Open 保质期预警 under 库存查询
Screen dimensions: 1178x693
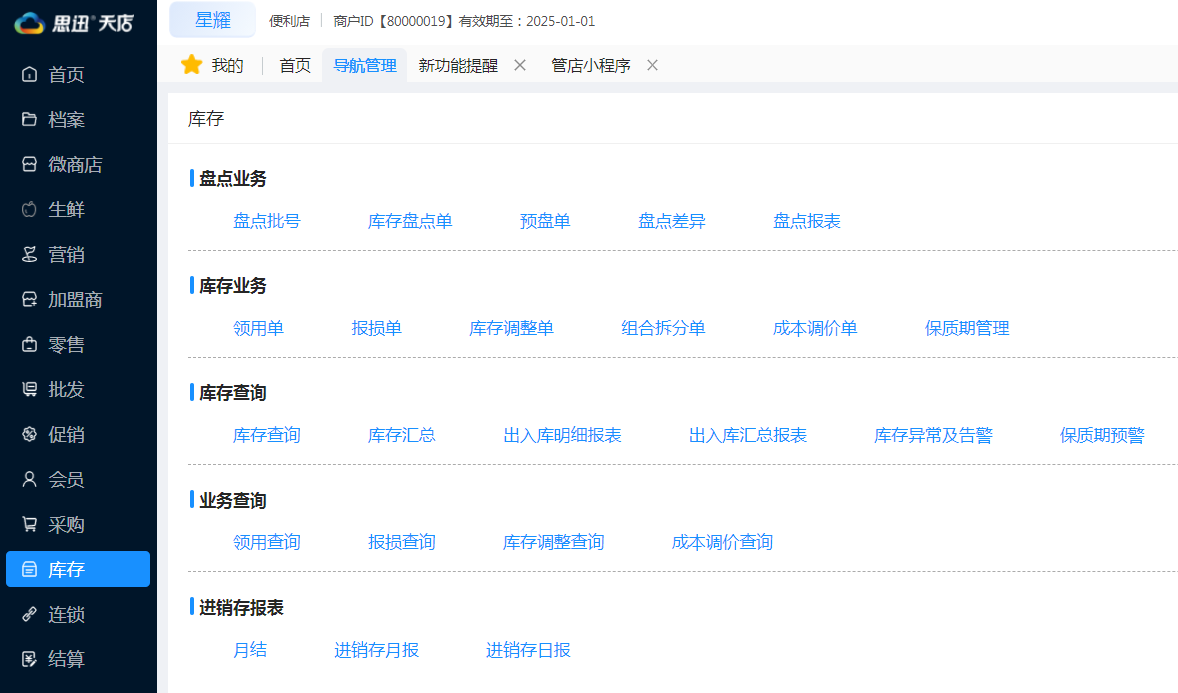(x=1101, y=435)
